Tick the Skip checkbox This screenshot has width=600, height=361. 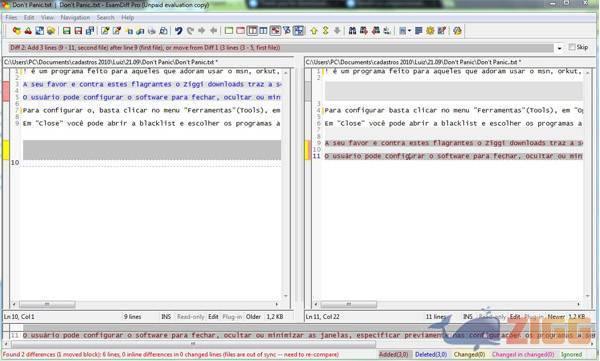pyautogui.click(x=572, y=47)
